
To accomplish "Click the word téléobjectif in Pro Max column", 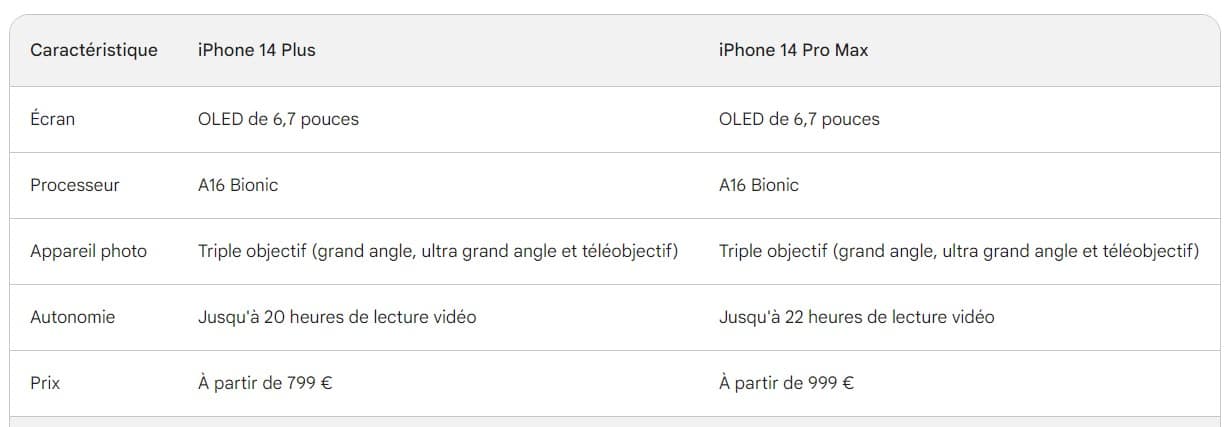I will (x=1150, y=251).
